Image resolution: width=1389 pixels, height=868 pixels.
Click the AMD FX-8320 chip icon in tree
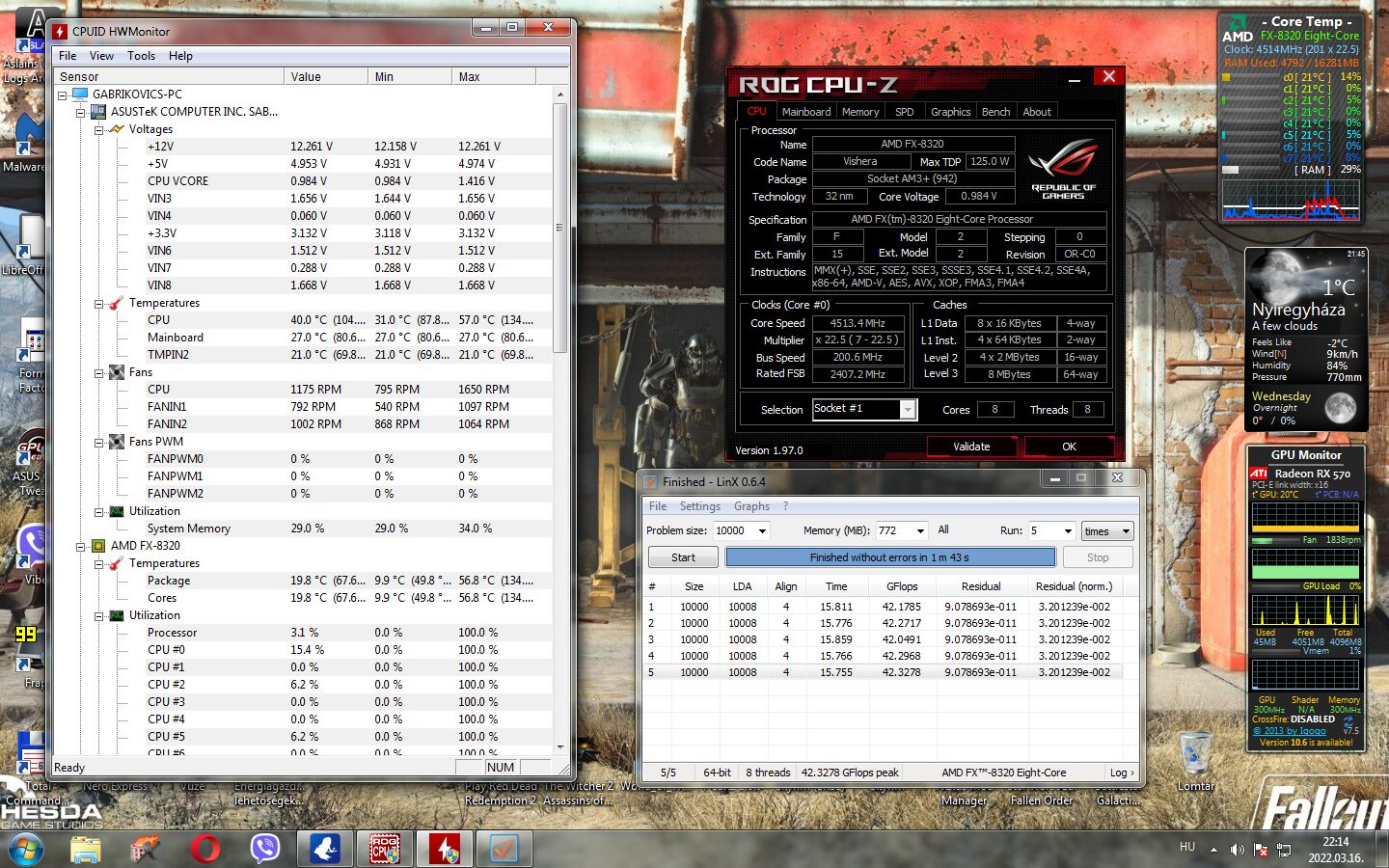click(x=98, y=546)
